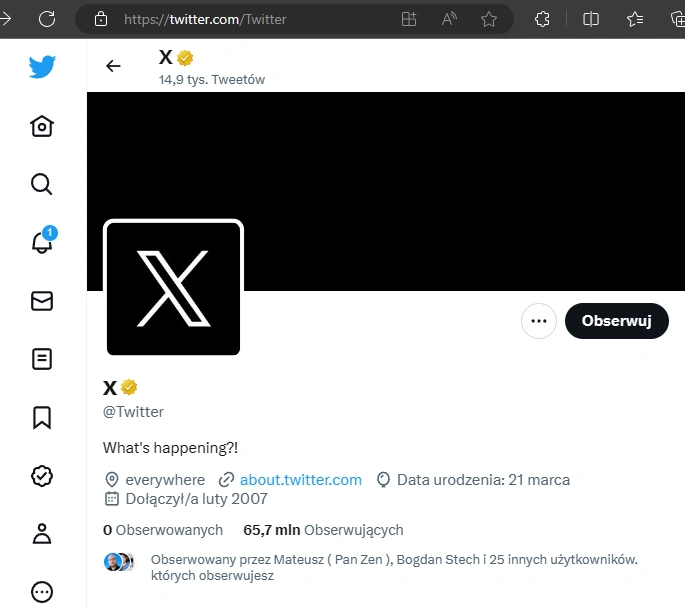Go back with the left arrow
685x610 pixels.
[113, 66]
